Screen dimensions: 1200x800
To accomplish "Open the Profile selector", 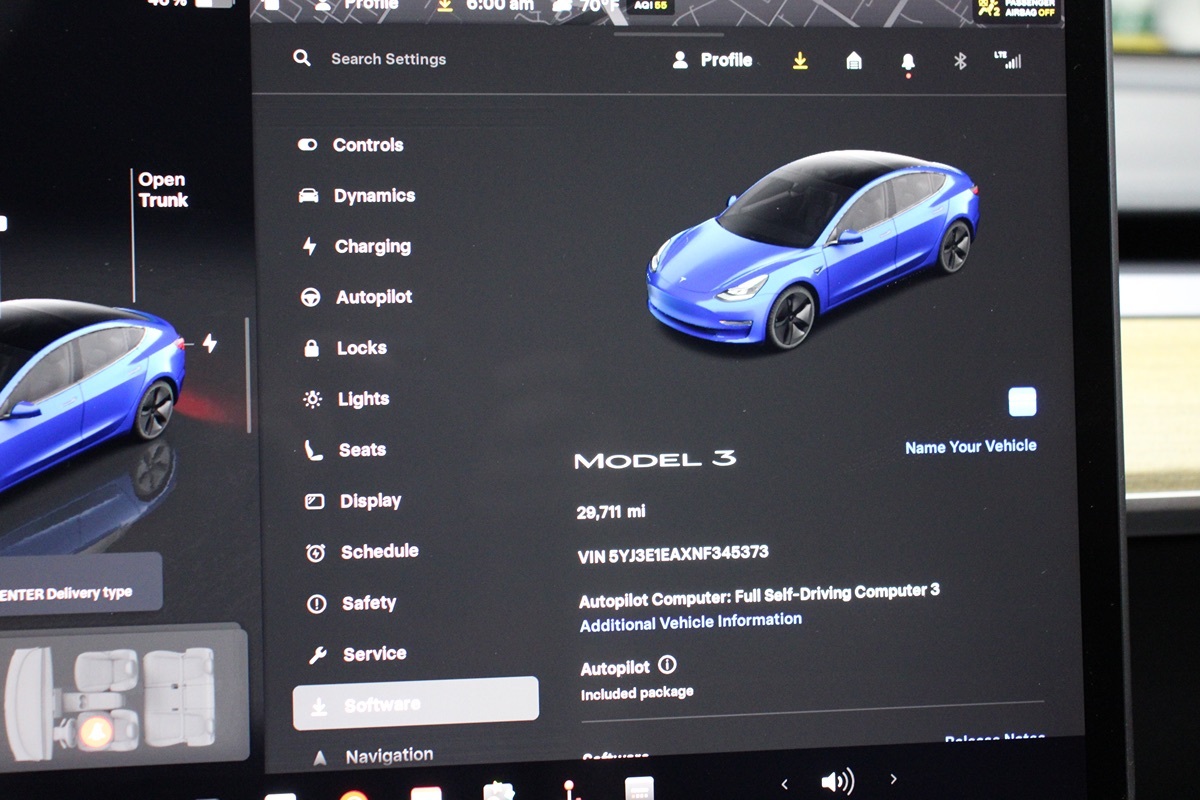I will point(713,60).
